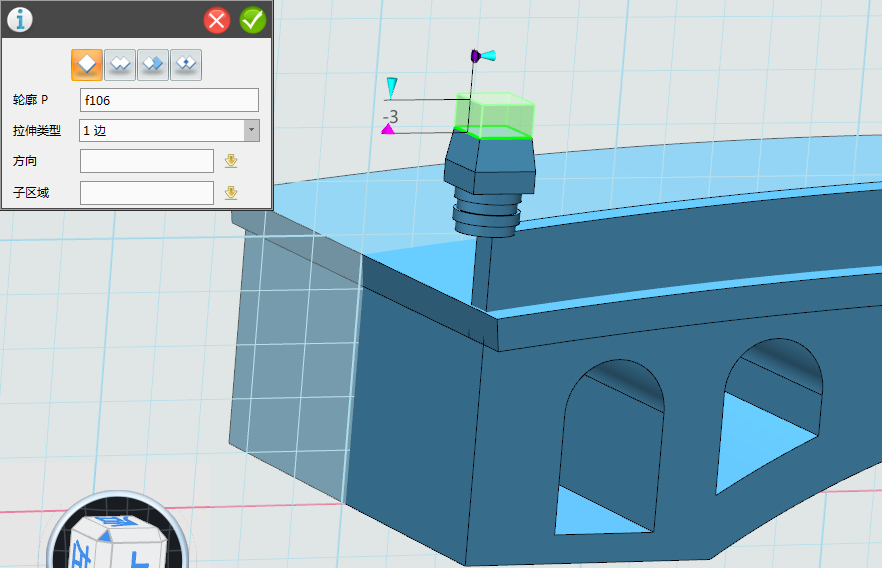Click the 轮廓 P field containing f106

(169, 100)
